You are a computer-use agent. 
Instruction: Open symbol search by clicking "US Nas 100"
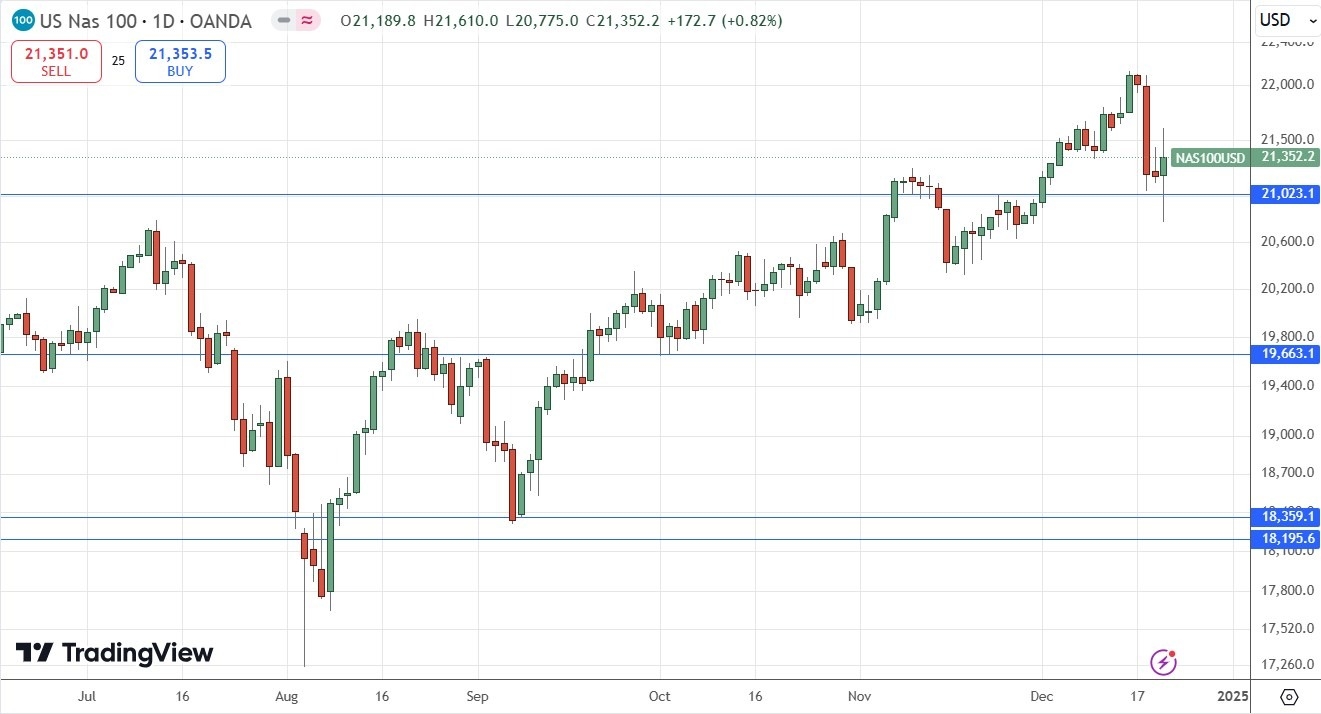tap(90, 20)
